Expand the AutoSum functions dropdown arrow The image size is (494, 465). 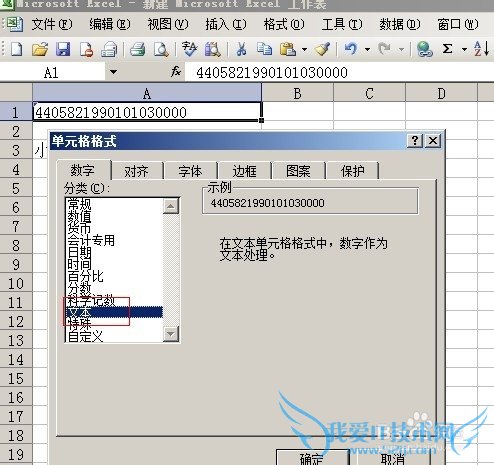coord(464,50)
